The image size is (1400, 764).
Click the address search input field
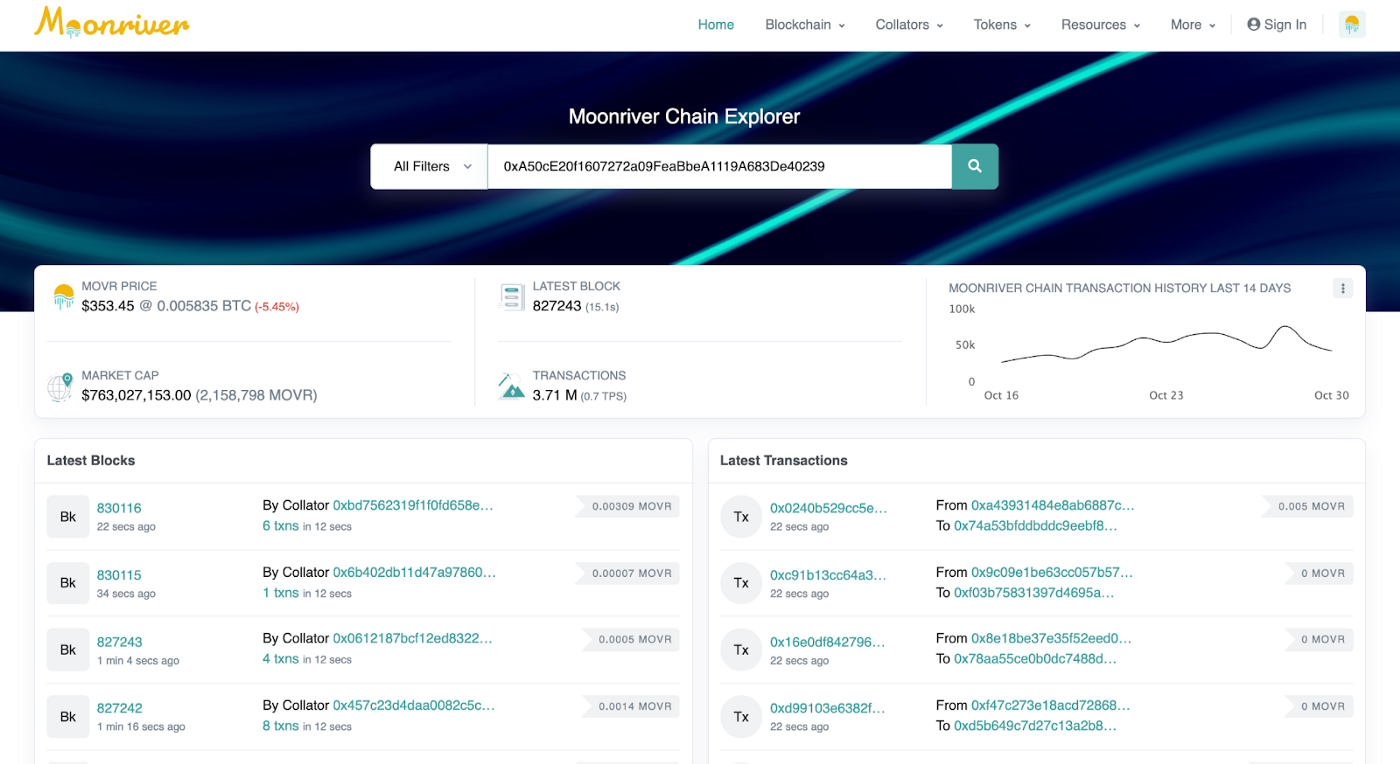point(719,166)
